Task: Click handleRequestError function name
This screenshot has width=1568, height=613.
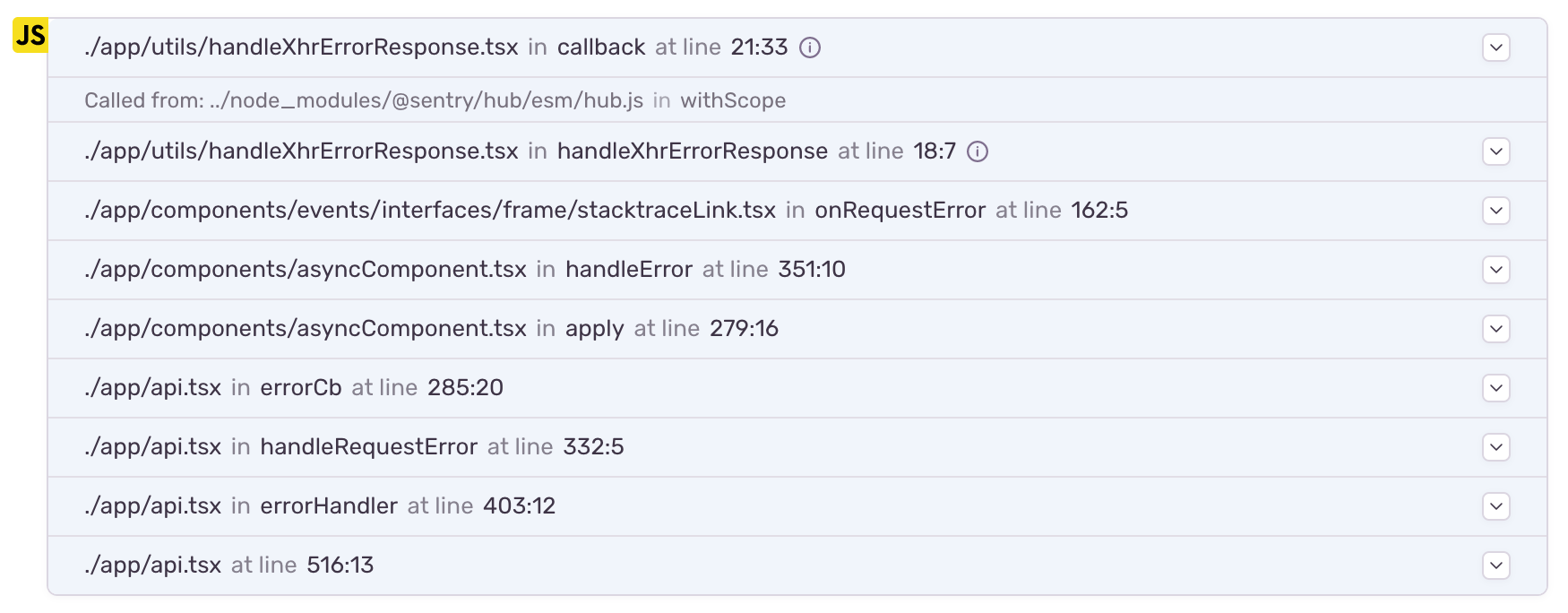Action: tap(368, 447)
